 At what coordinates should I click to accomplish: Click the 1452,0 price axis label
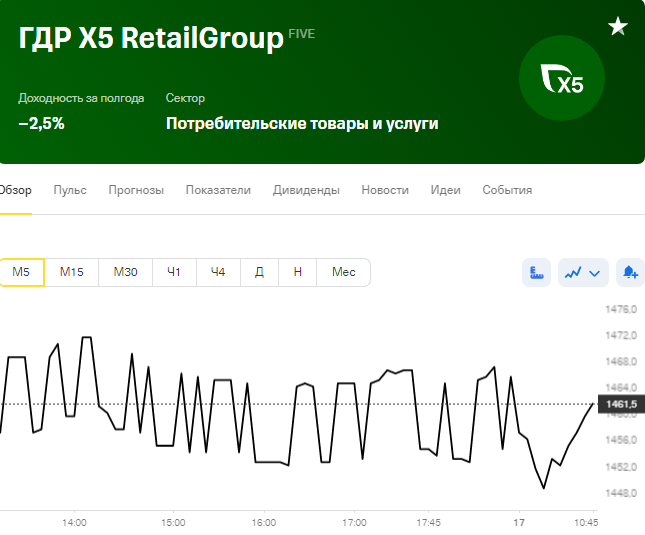tap(621, 467)
